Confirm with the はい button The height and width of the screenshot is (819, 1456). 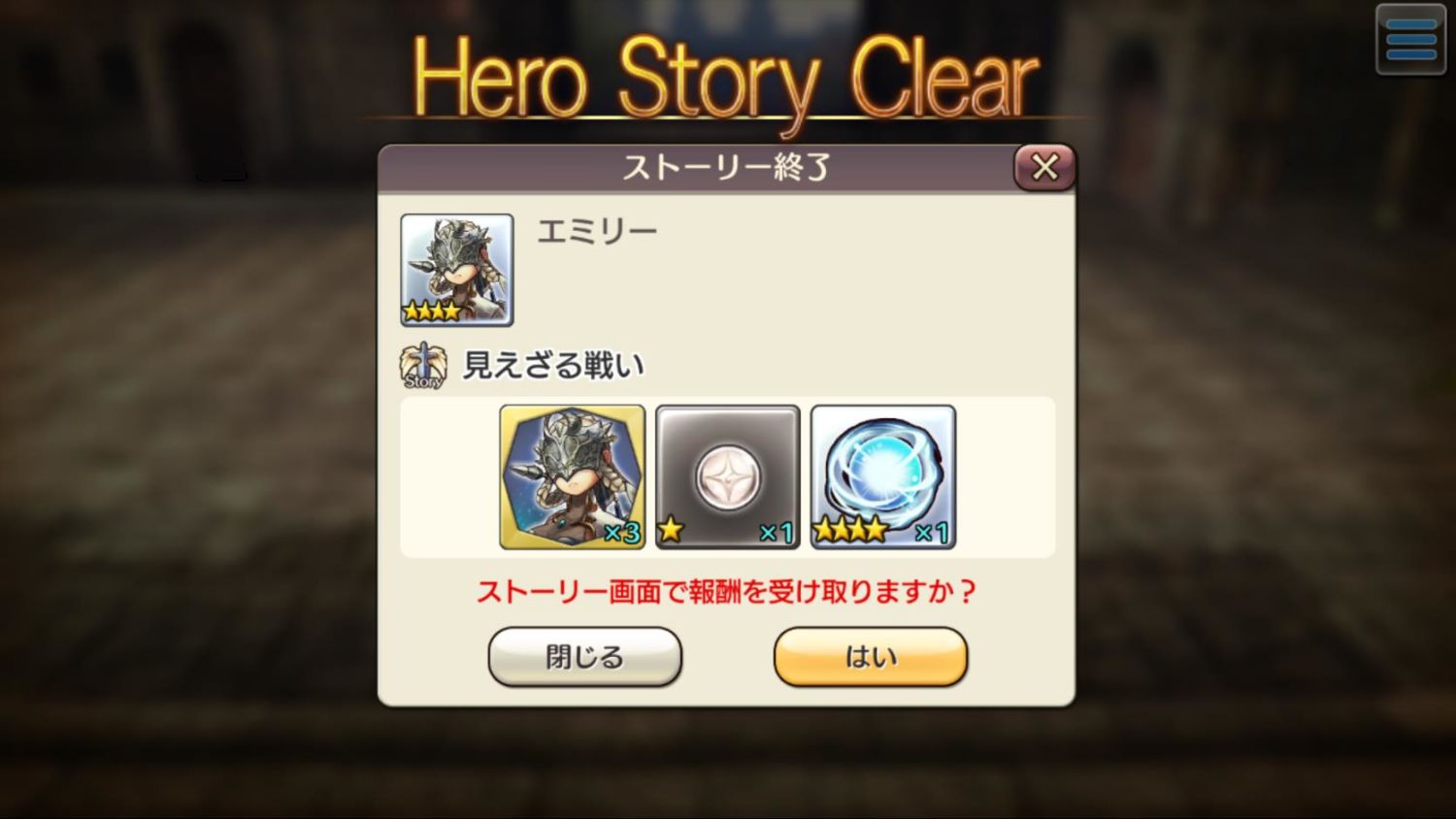pyautogui.click(x=871, y=657)
